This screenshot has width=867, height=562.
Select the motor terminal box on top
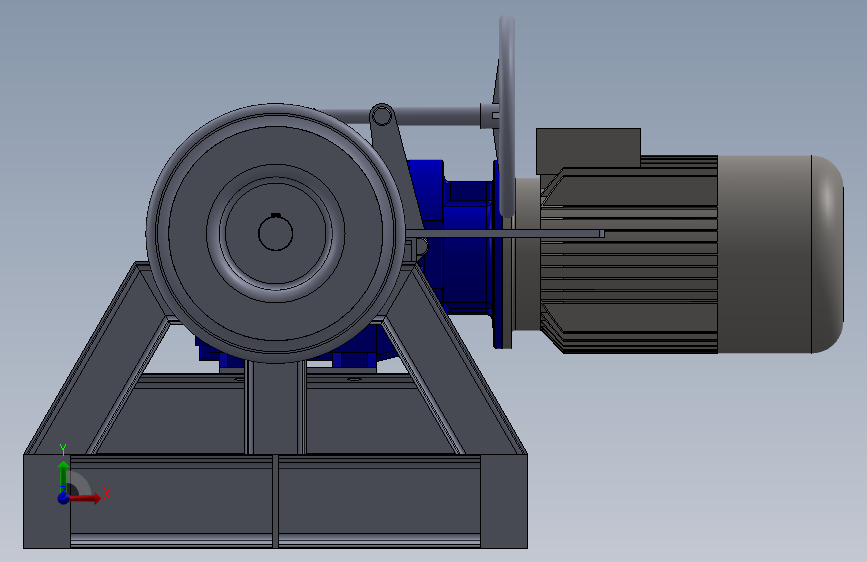click(x=588, y=150)
